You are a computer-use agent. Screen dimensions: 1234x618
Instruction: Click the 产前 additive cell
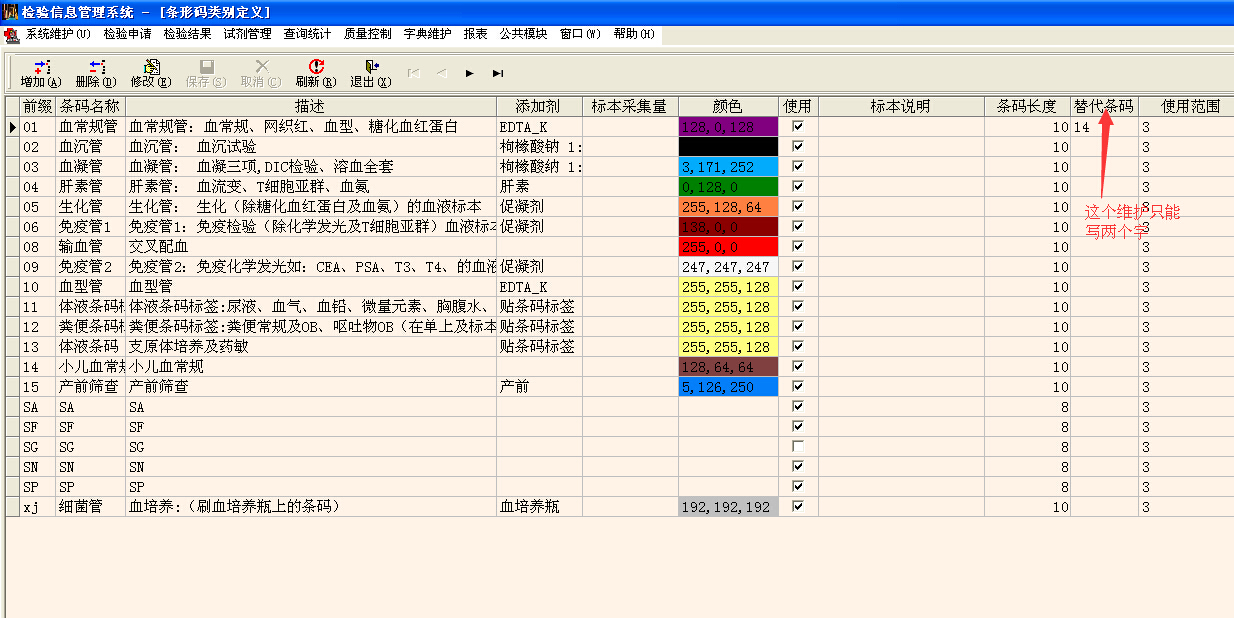pos(540,387)
